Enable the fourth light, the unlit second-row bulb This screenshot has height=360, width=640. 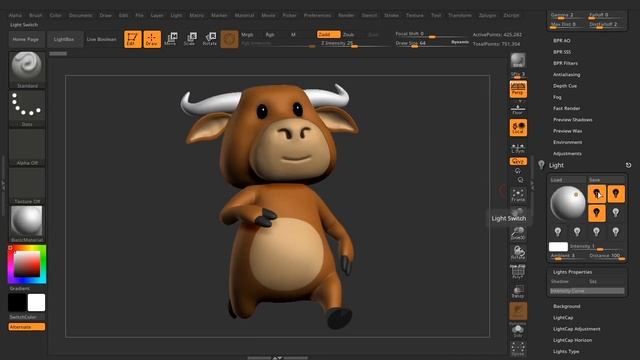tap(616, 213)
